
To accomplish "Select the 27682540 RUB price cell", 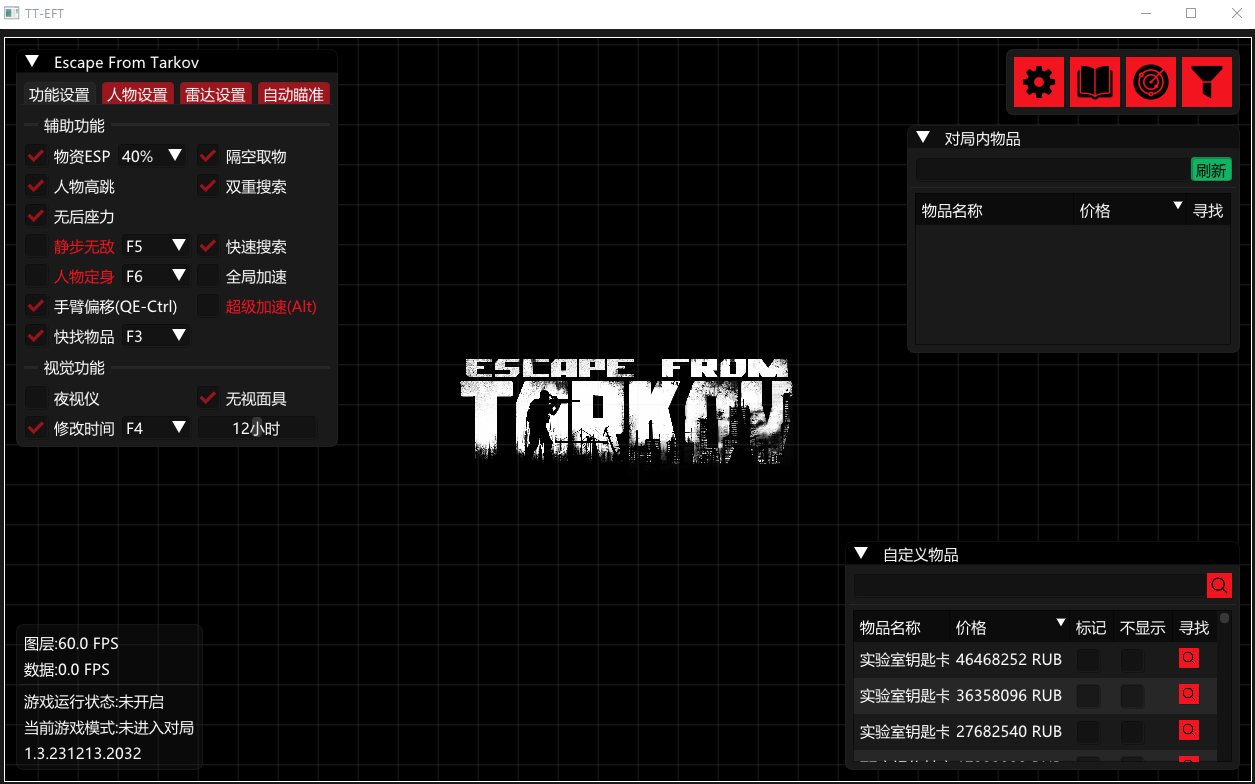I will coord(1009,731).
